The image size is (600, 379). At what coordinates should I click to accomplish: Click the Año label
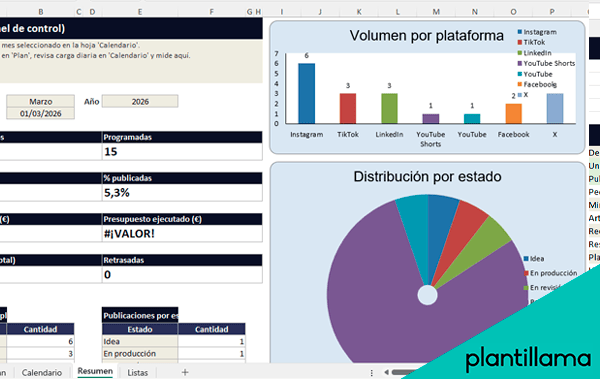click(x=92, y=101)
